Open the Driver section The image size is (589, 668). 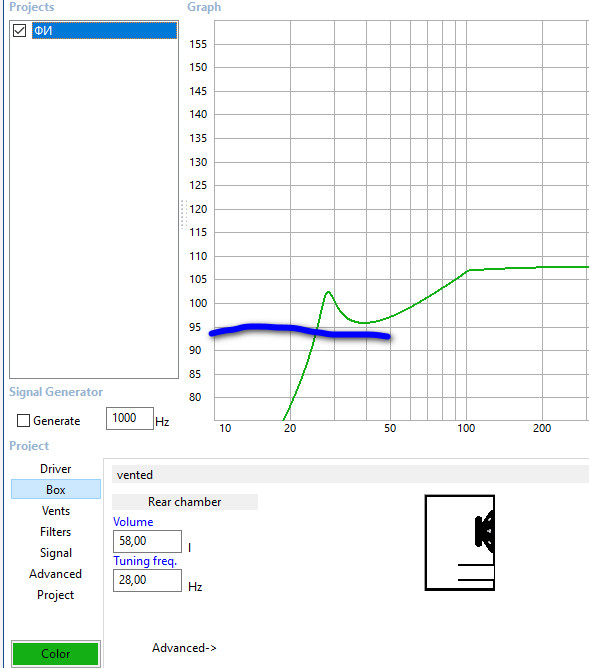click(55, 469)
